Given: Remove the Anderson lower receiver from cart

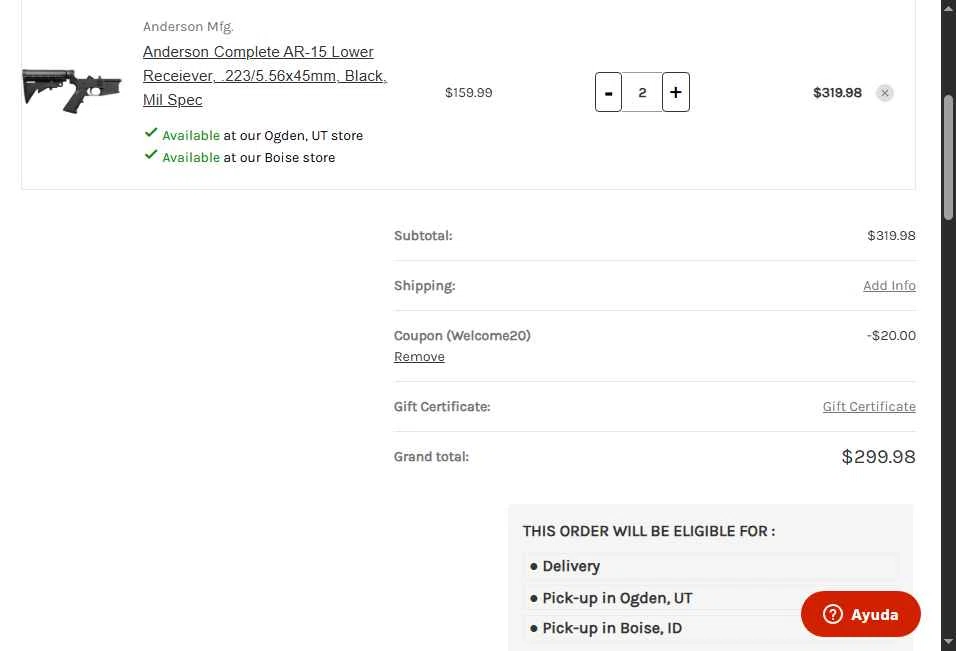Looking at the screenshot, I should click(885, 93).
